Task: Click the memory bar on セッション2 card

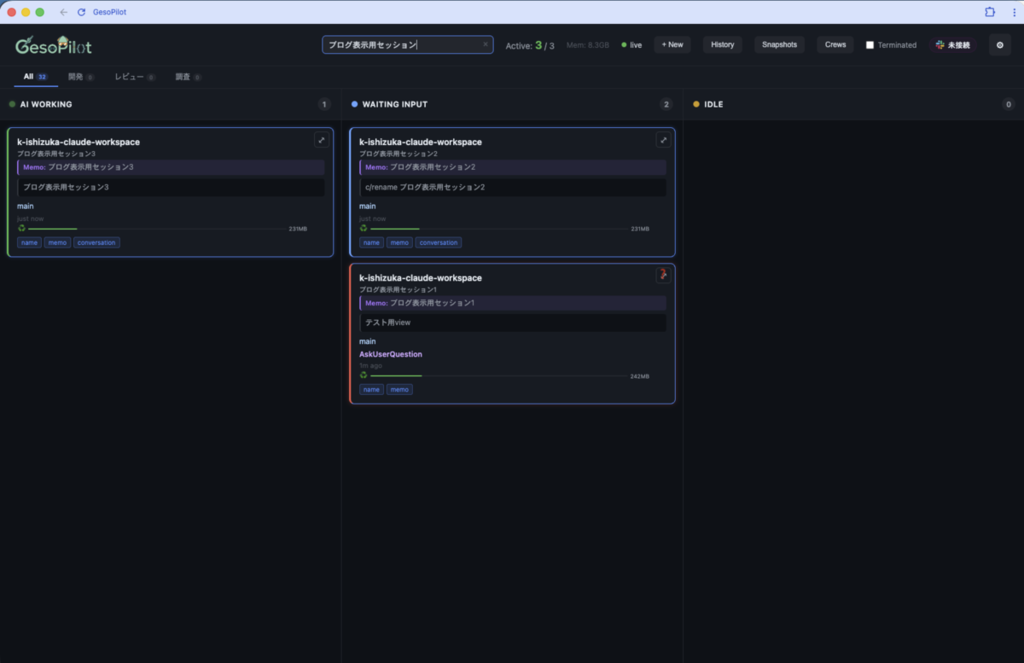Action: pyautogui.click(x=498, y=229)
